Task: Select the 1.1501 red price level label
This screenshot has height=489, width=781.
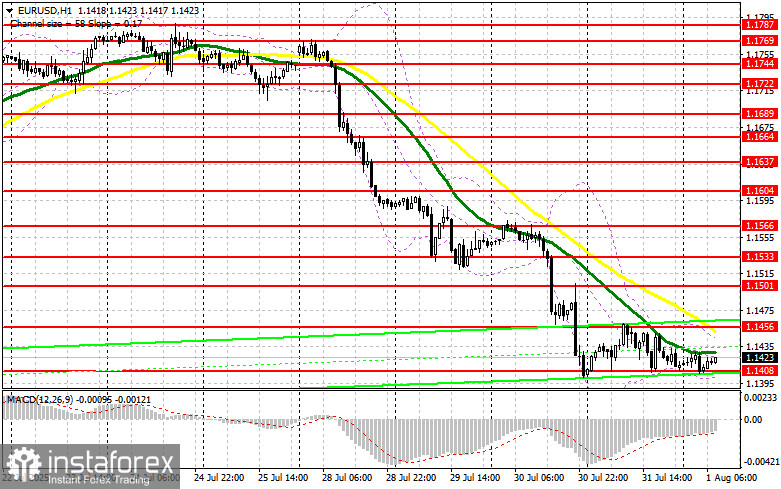Action: tap(760, 285)
